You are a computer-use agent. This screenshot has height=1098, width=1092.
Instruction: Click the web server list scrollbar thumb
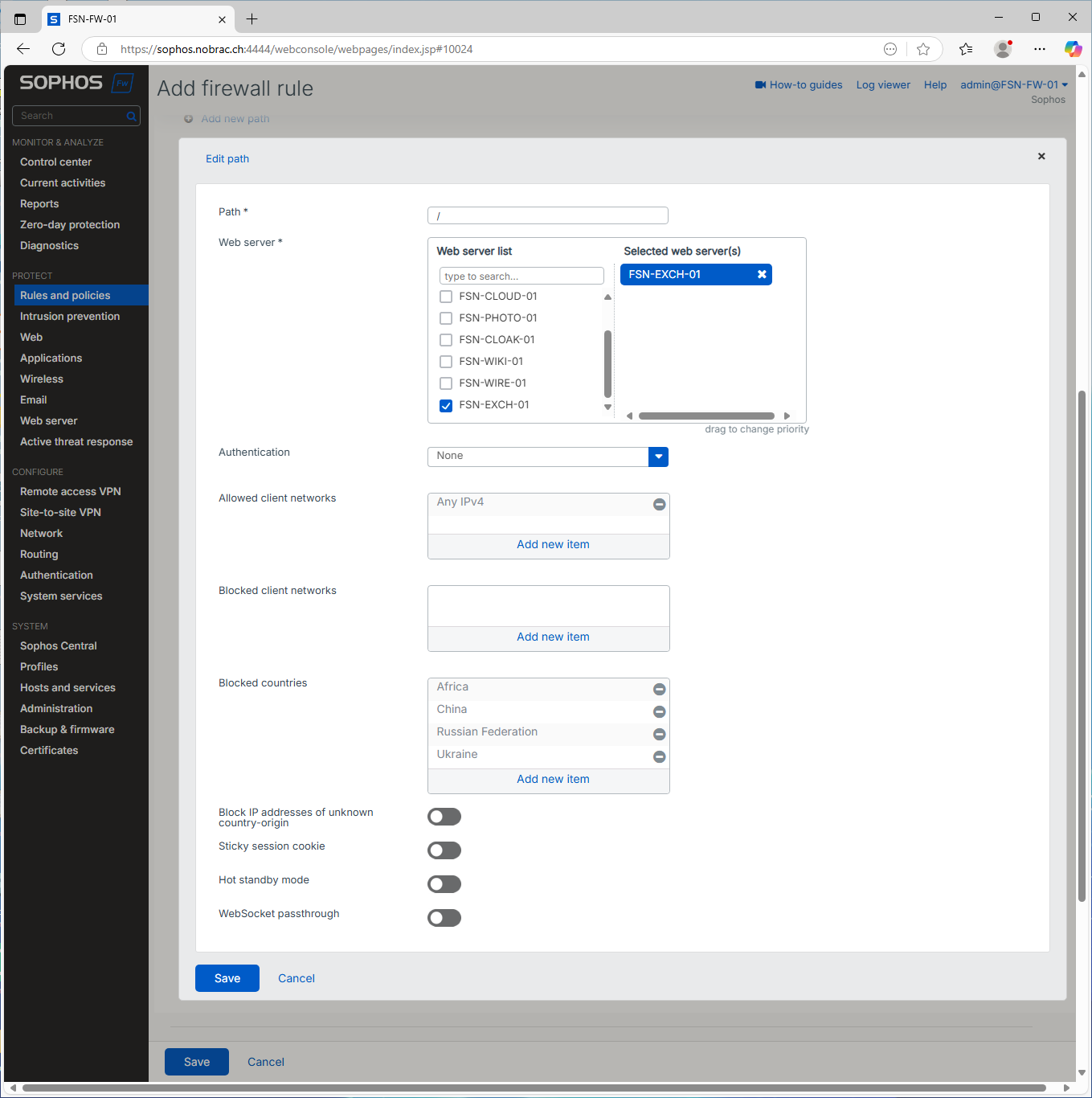pyautogui.click(x=607, y=363)
